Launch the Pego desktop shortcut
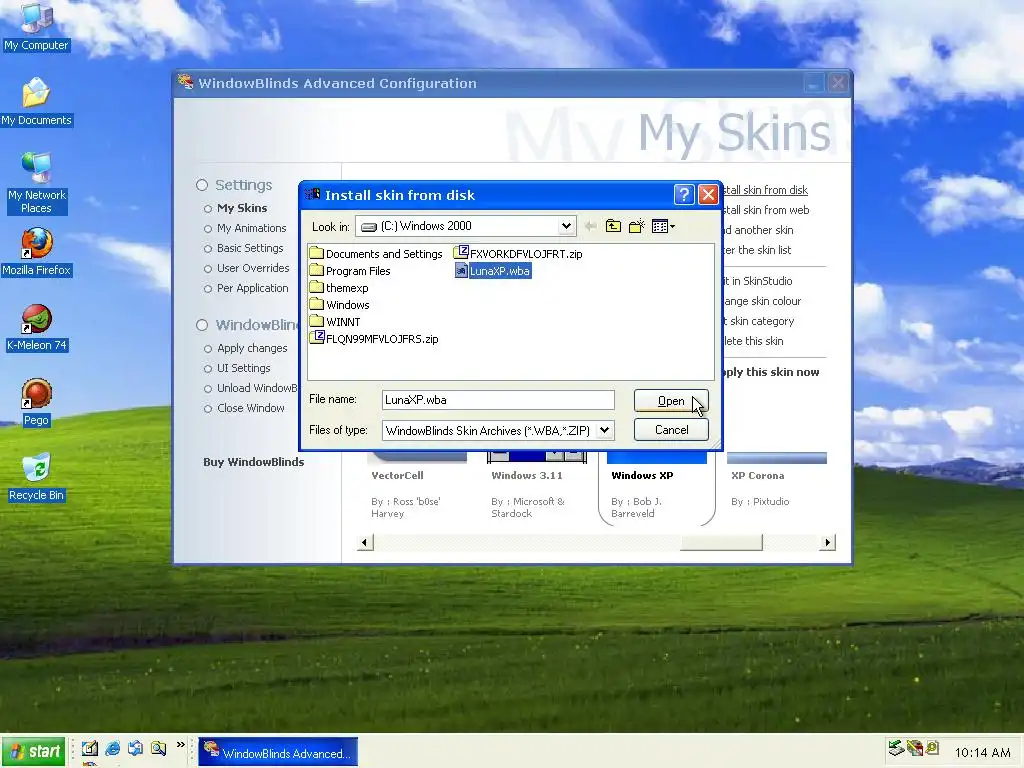 tap(36, 402)
